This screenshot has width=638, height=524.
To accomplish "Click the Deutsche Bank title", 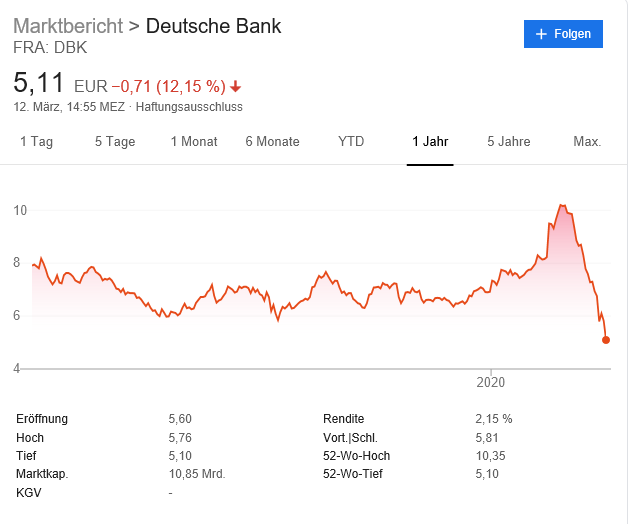I will 214,25.
